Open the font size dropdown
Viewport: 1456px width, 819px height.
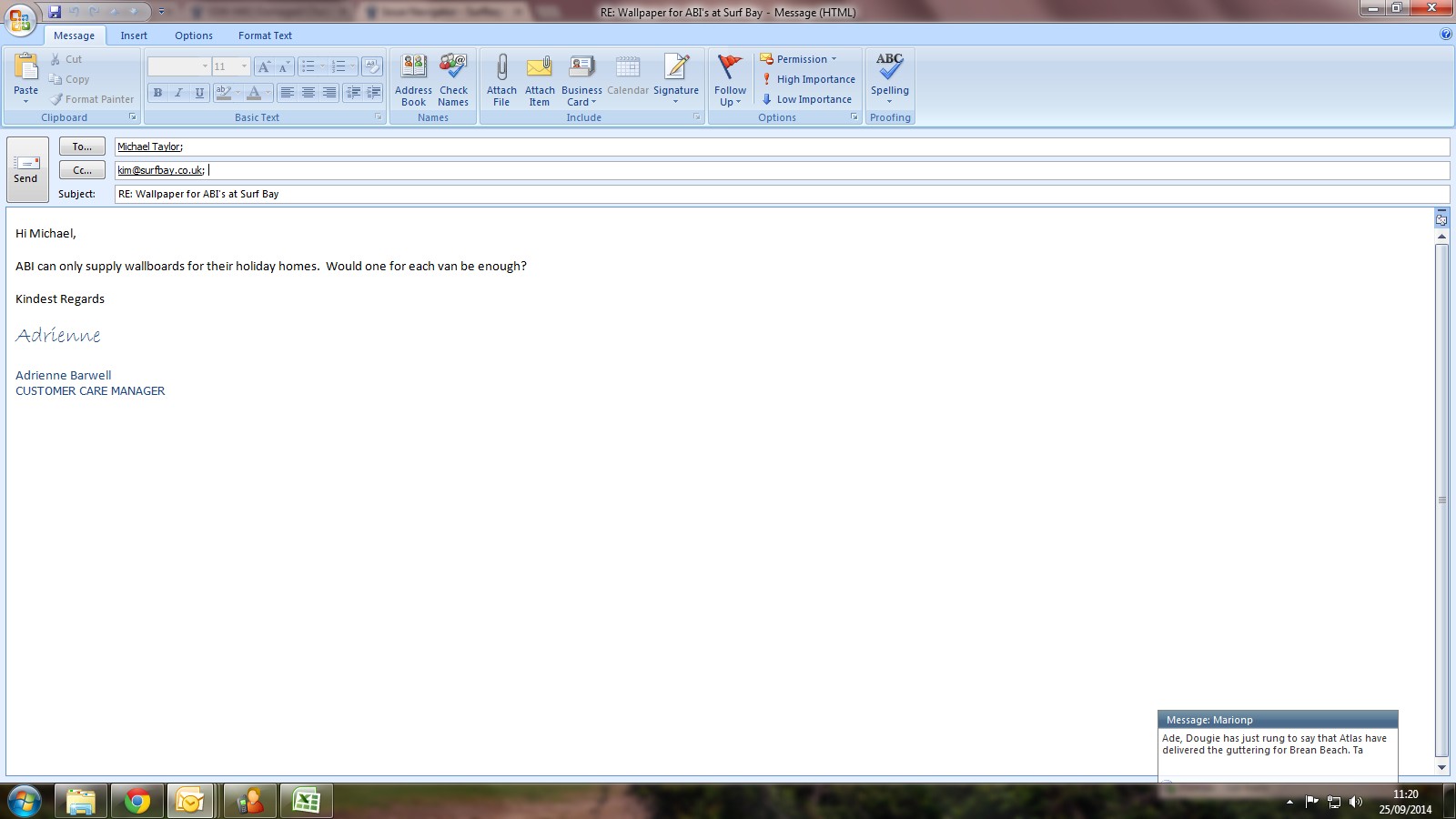(x=243, y=66)
